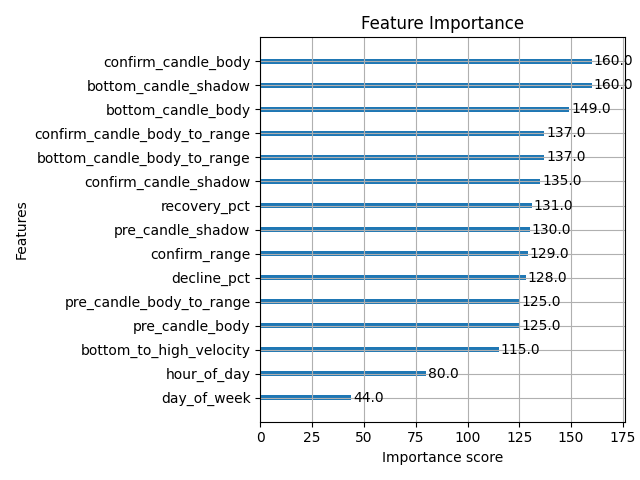The image size is (640, 480).
Task: Click the confirm_candle_shadow feature label
Action: [167, 181]
